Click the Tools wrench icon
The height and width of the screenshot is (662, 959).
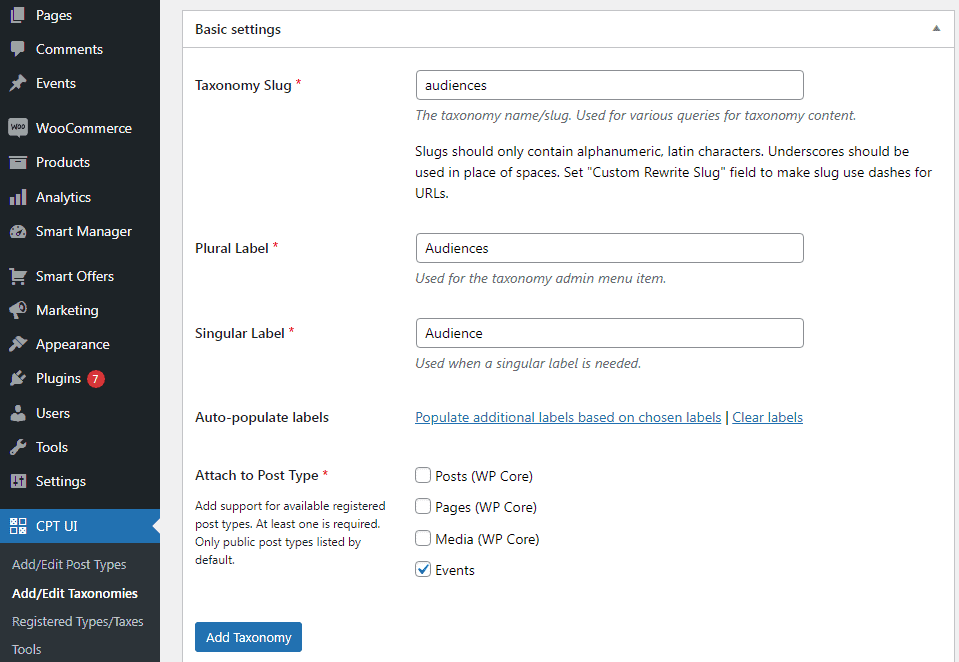click(x=17, y=447)
